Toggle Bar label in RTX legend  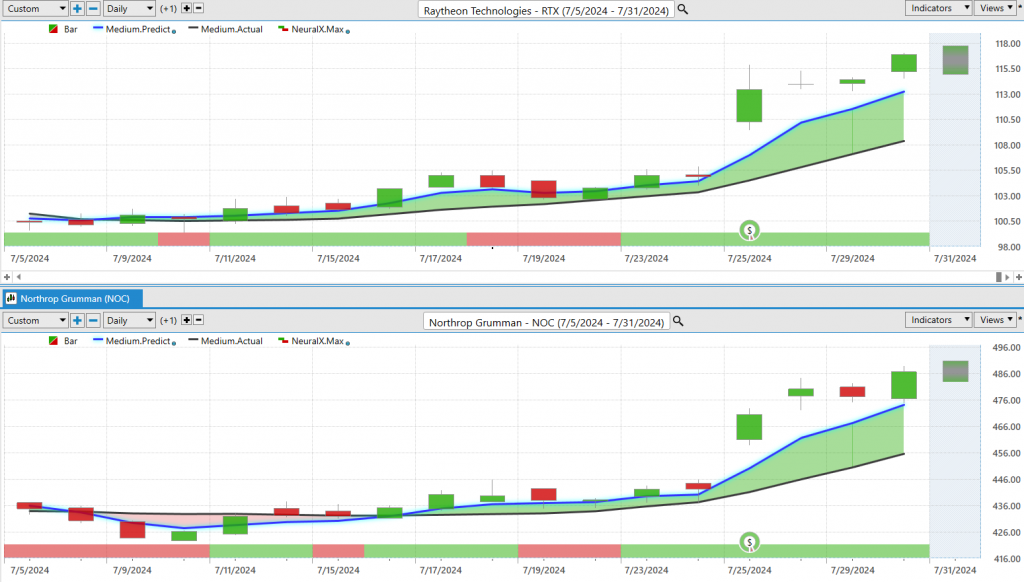click(x=71, y=29)
